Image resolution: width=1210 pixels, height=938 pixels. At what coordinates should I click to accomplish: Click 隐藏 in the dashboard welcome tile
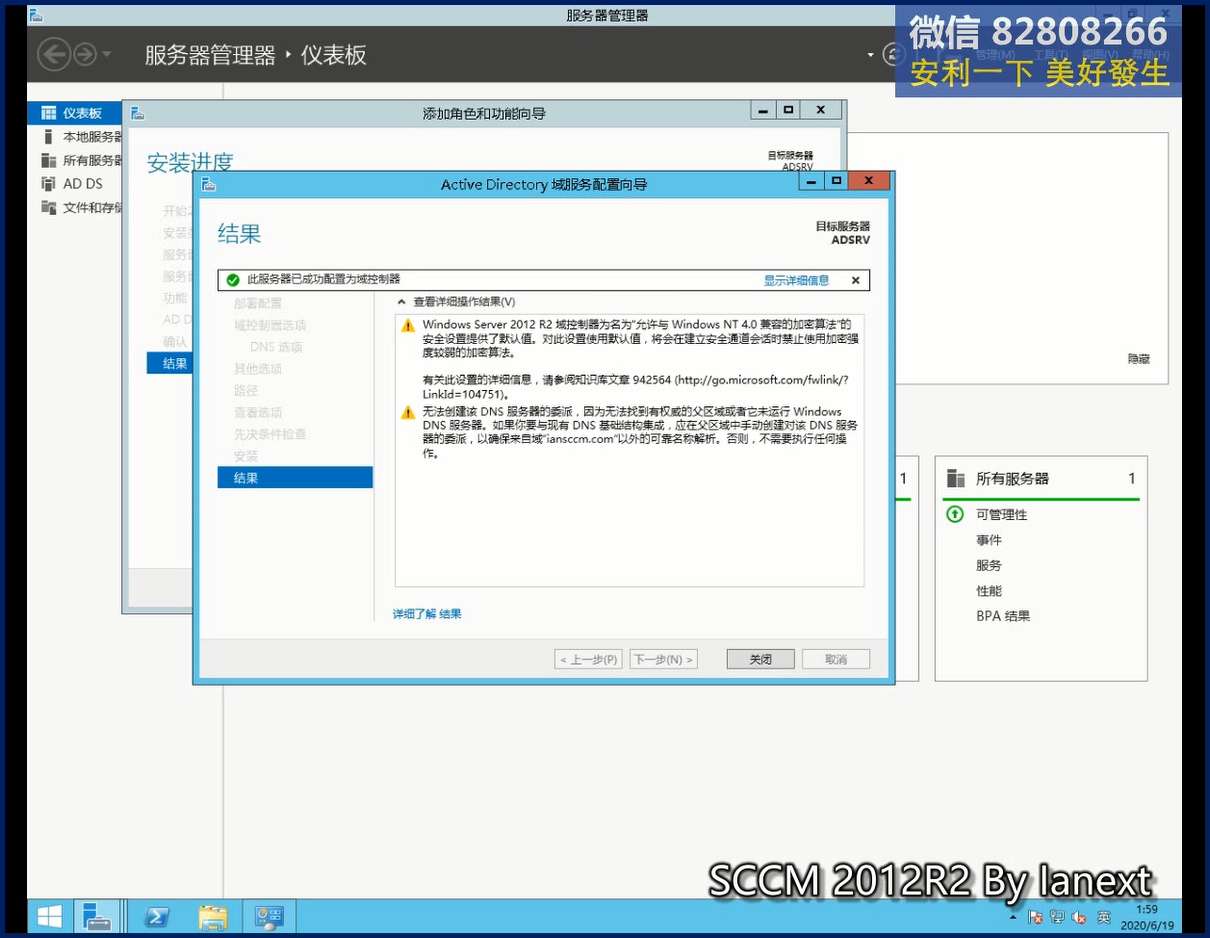tap(1139, 359)
